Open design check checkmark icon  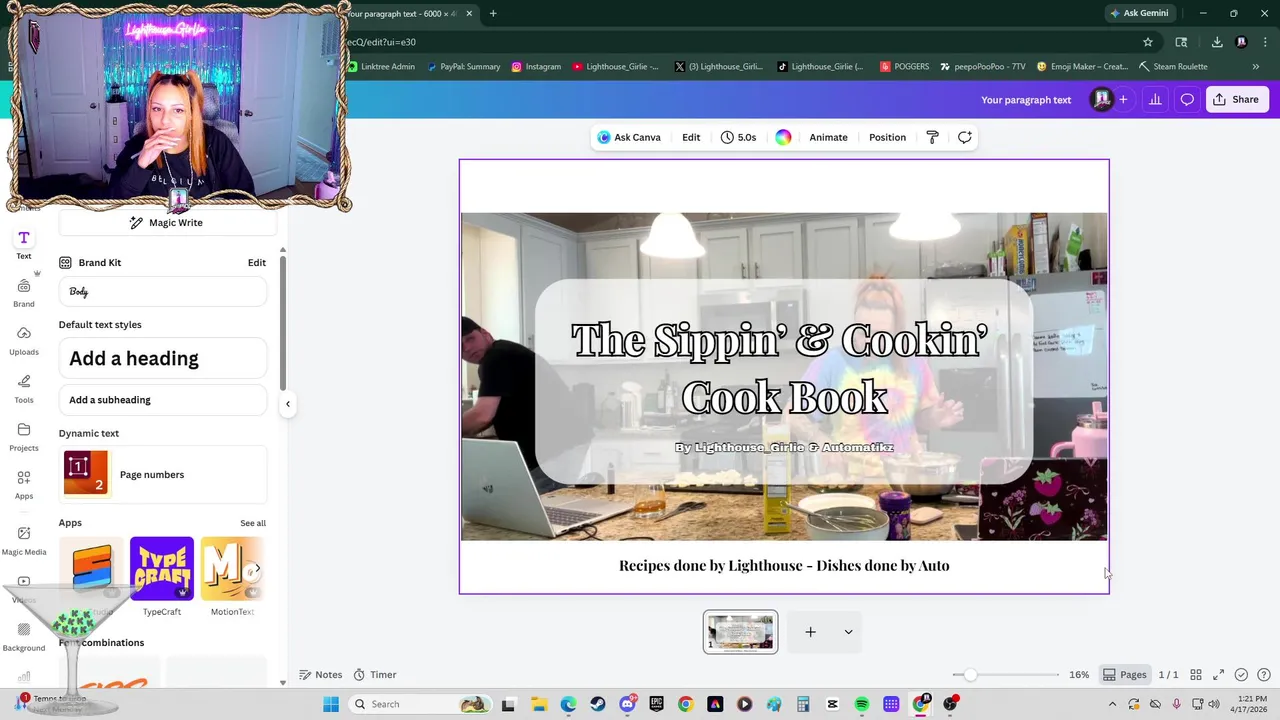click(x=1241, y=675)
